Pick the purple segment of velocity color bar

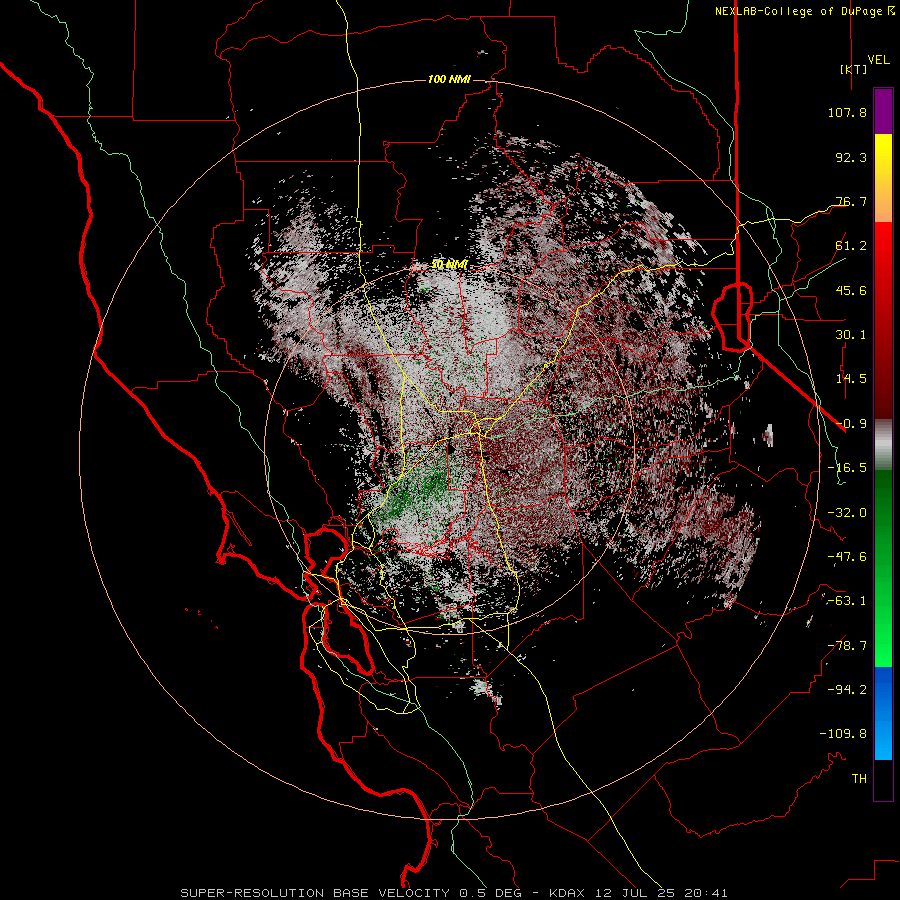click(883, 111)
